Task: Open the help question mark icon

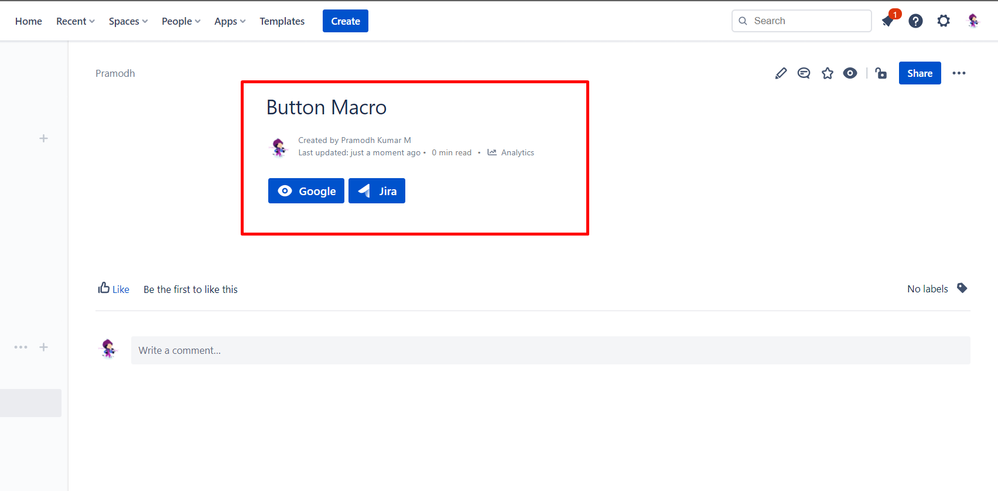Action: click(915, 21)
